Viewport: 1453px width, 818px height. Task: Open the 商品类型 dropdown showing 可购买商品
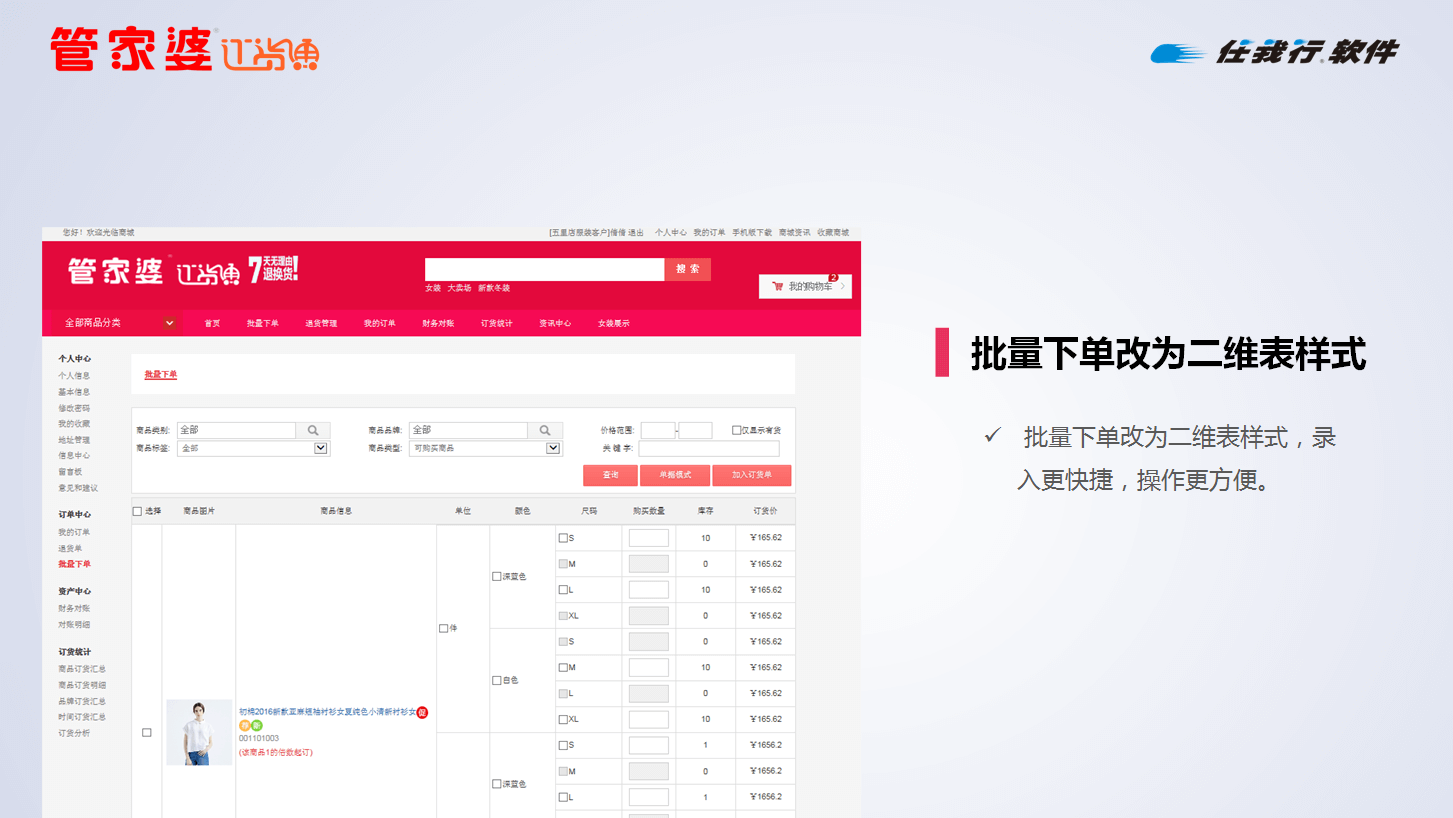click(553, 449)
